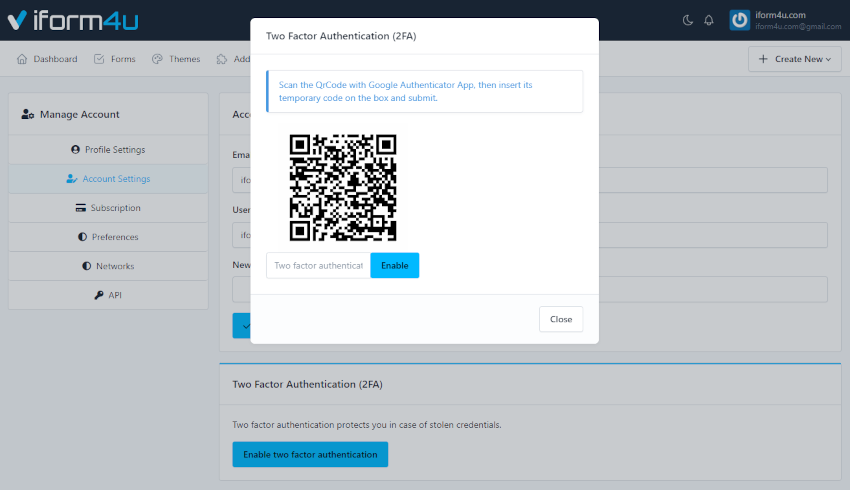Click the Forms checkbox icon
This screenshot has height=490, width=850.
click(x=99, y=59)
